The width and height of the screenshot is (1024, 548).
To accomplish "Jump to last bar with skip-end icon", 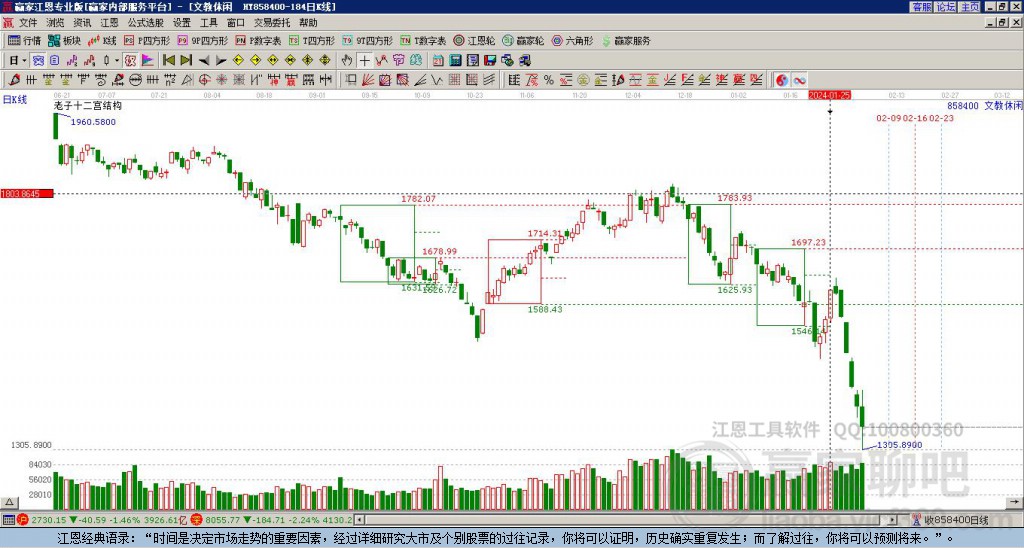I will pyautogui.click(x=186, y=61).
